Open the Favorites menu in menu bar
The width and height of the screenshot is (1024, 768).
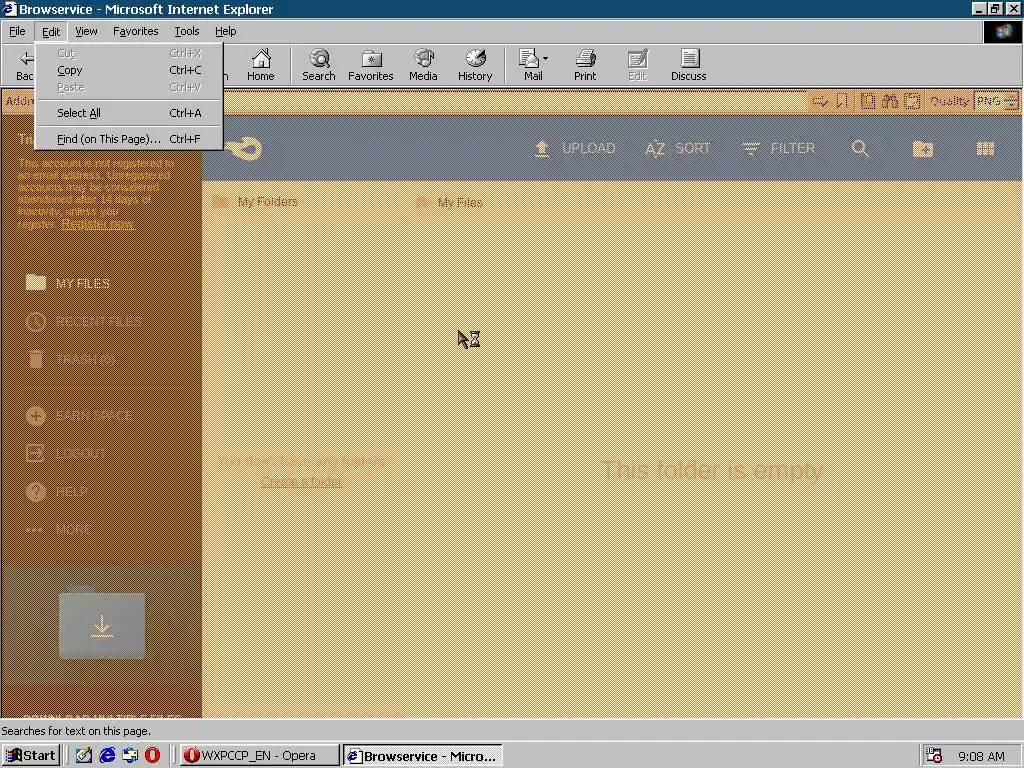135,31
